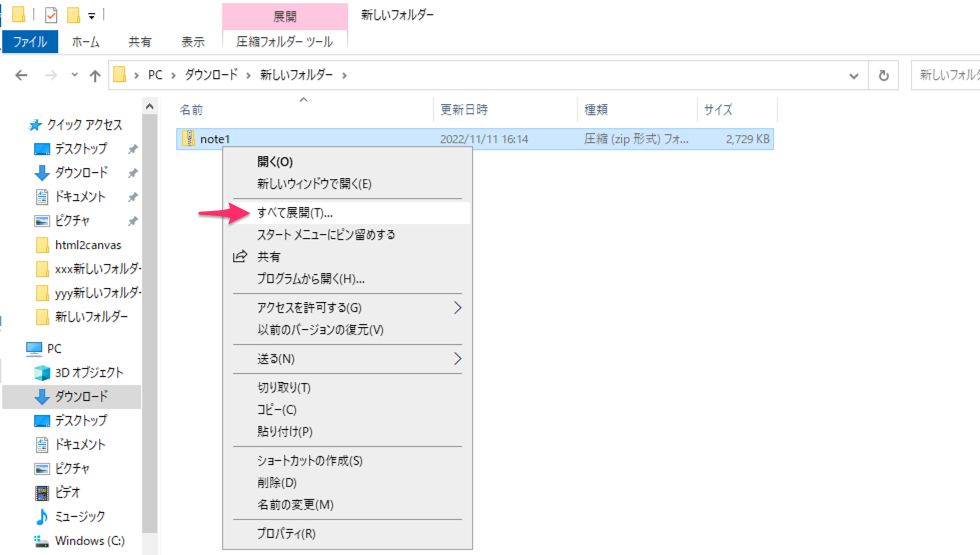980x555 pixels.
Task: Go up one folder level arrow
Action: tap(95, 75)
